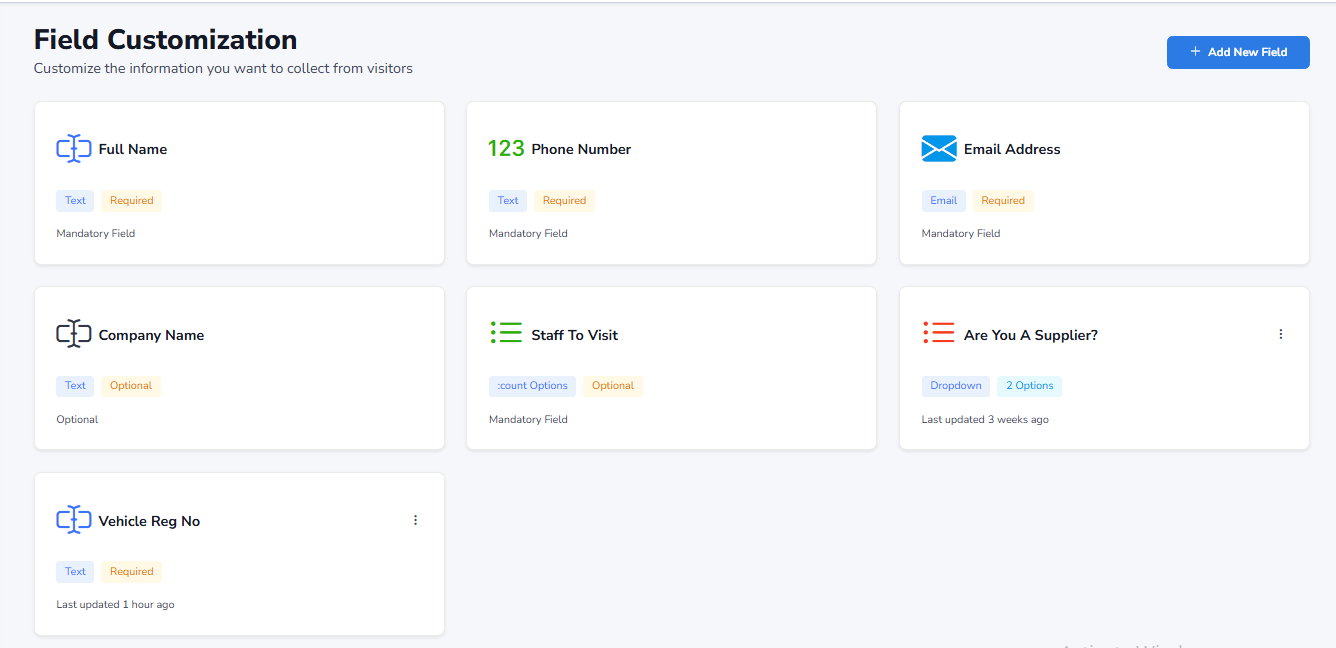Click the blue envelope icon beside Email Address
Screen dimensions: 1336x648
[939, 149]
